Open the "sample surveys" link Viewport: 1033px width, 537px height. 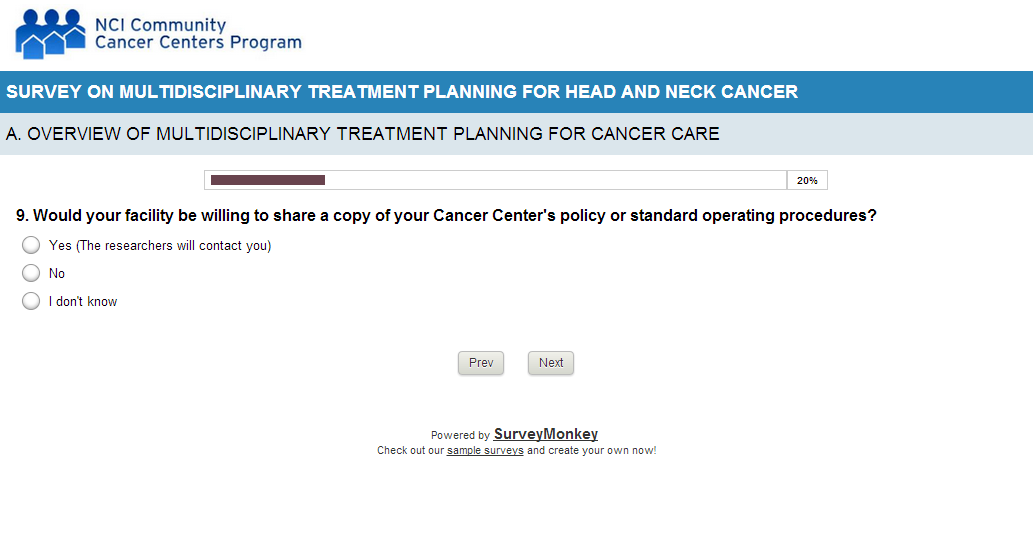[x=485, y=451]
